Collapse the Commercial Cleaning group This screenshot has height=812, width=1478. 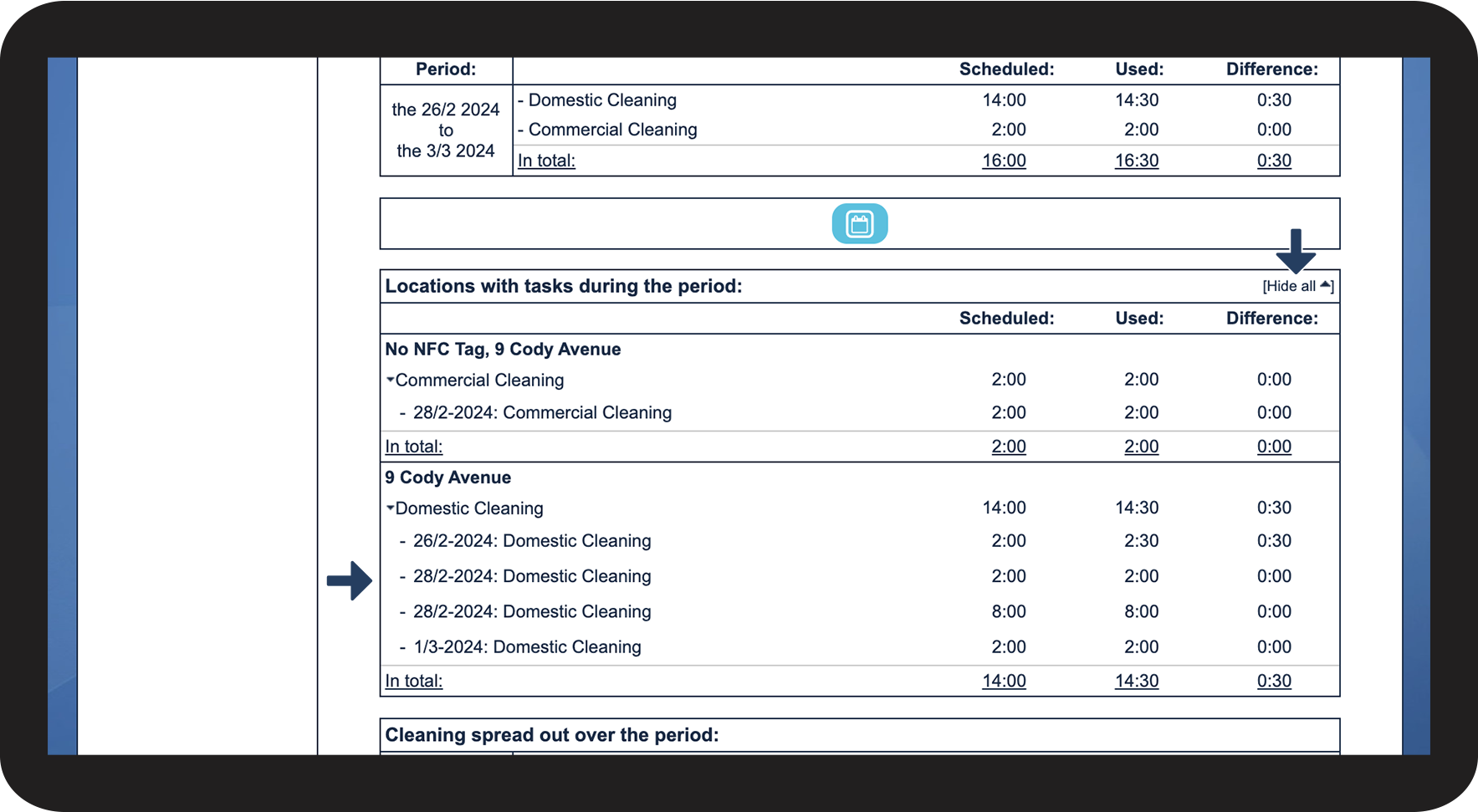coord(474,380)
